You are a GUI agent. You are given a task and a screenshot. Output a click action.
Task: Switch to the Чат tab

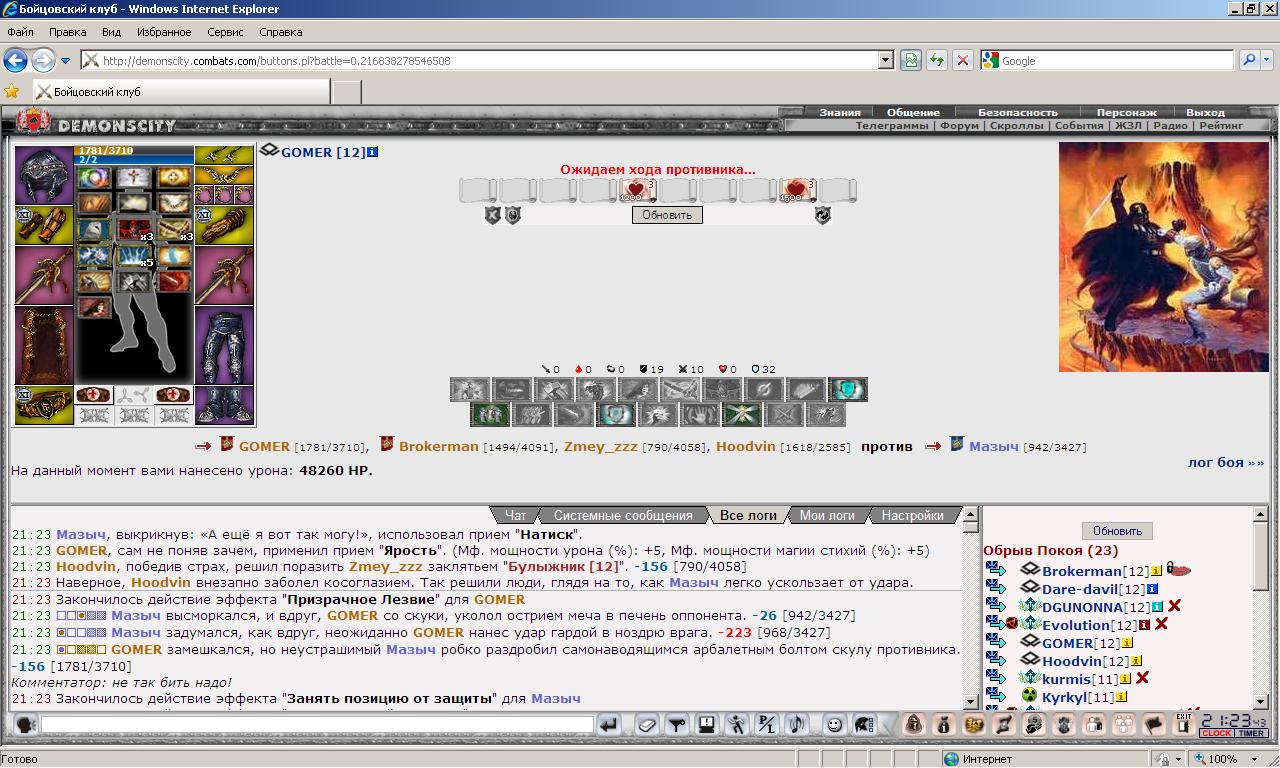[x=515, y=515]
